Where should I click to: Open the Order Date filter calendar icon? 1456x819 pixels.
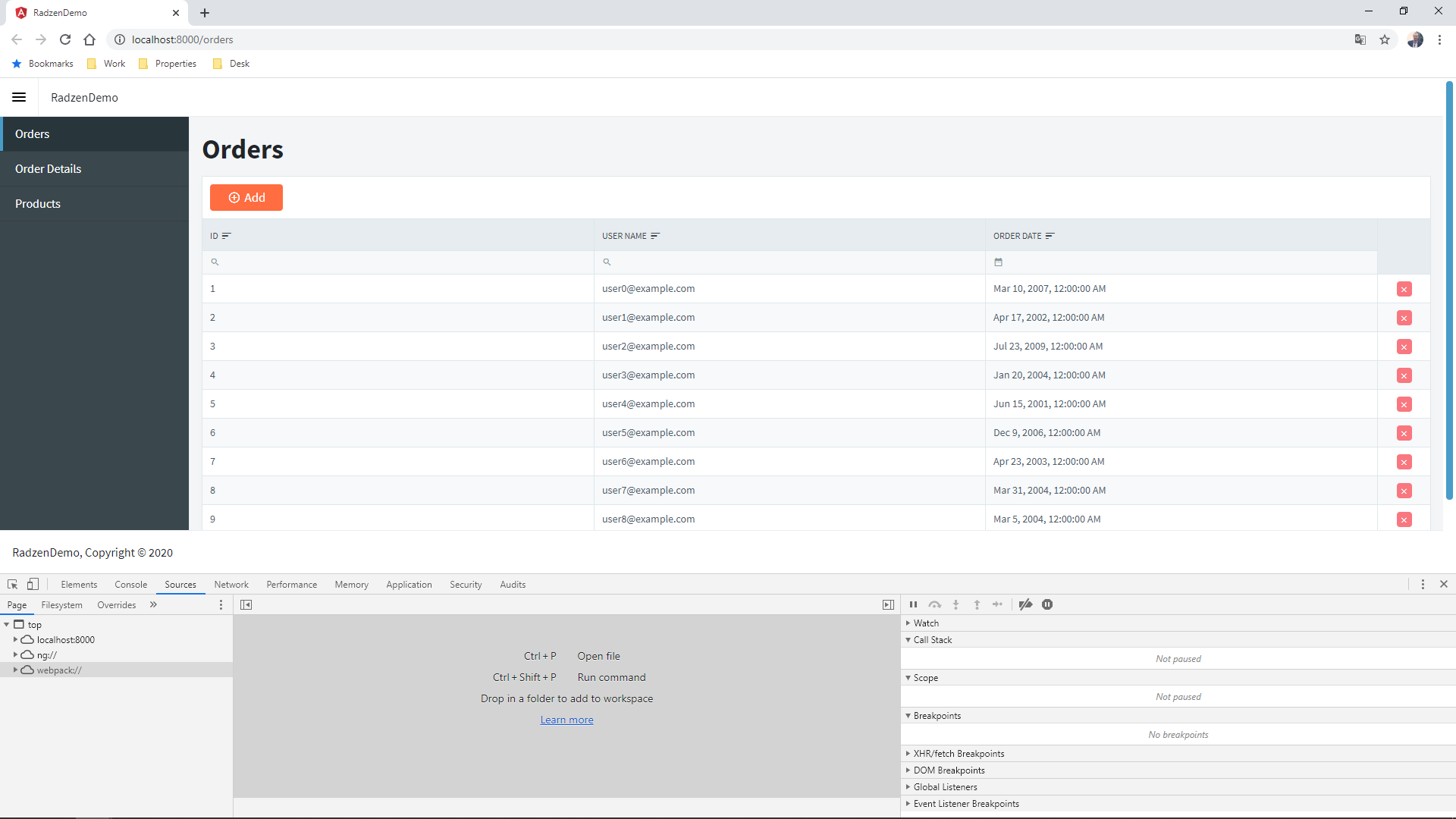[x=998, y=262]
